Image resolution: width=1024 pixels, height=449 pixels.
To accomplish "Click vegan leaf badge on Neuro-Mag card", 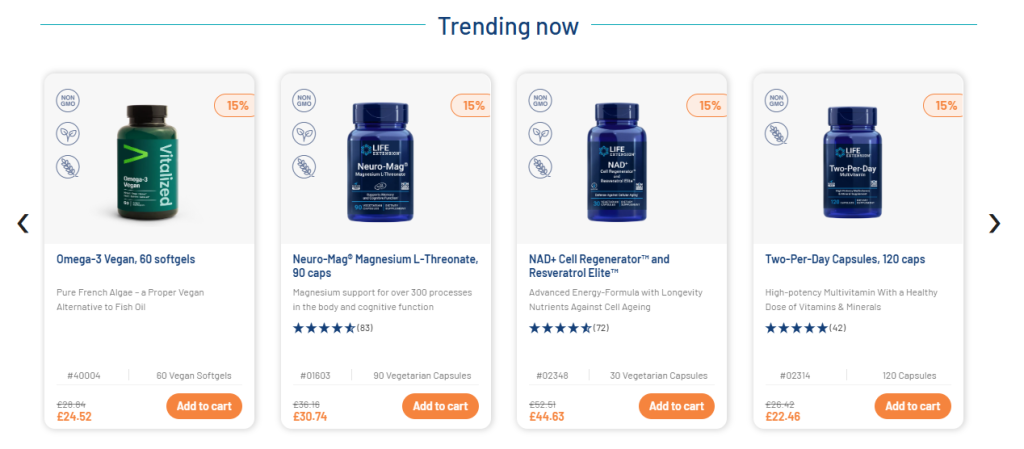I will (304, 134).
